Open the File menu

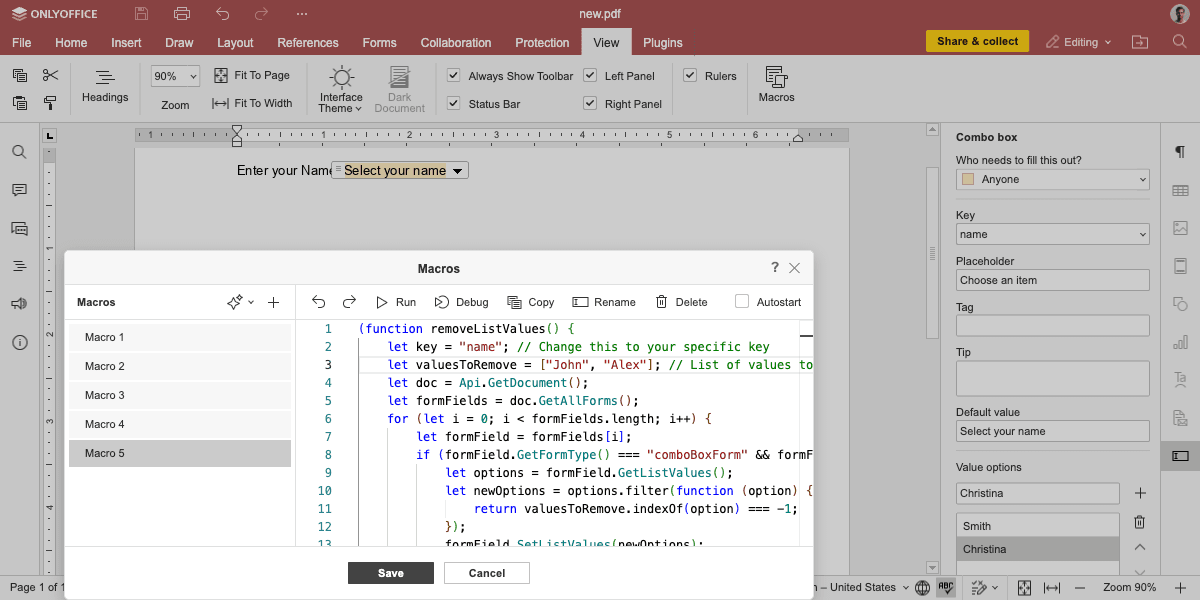pos(21,43)
